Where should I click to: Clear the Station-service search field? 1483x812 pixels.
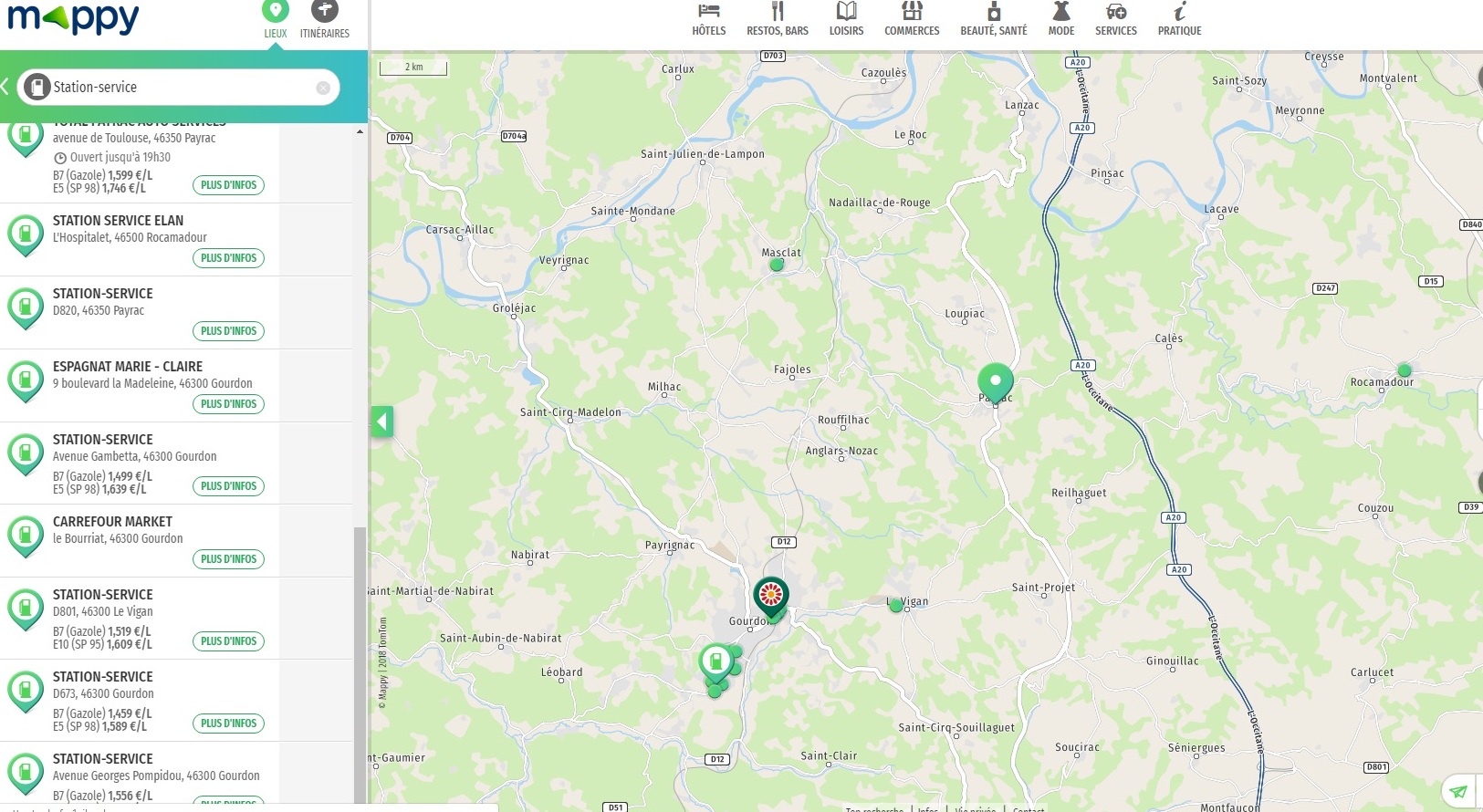tap(323, 88)
